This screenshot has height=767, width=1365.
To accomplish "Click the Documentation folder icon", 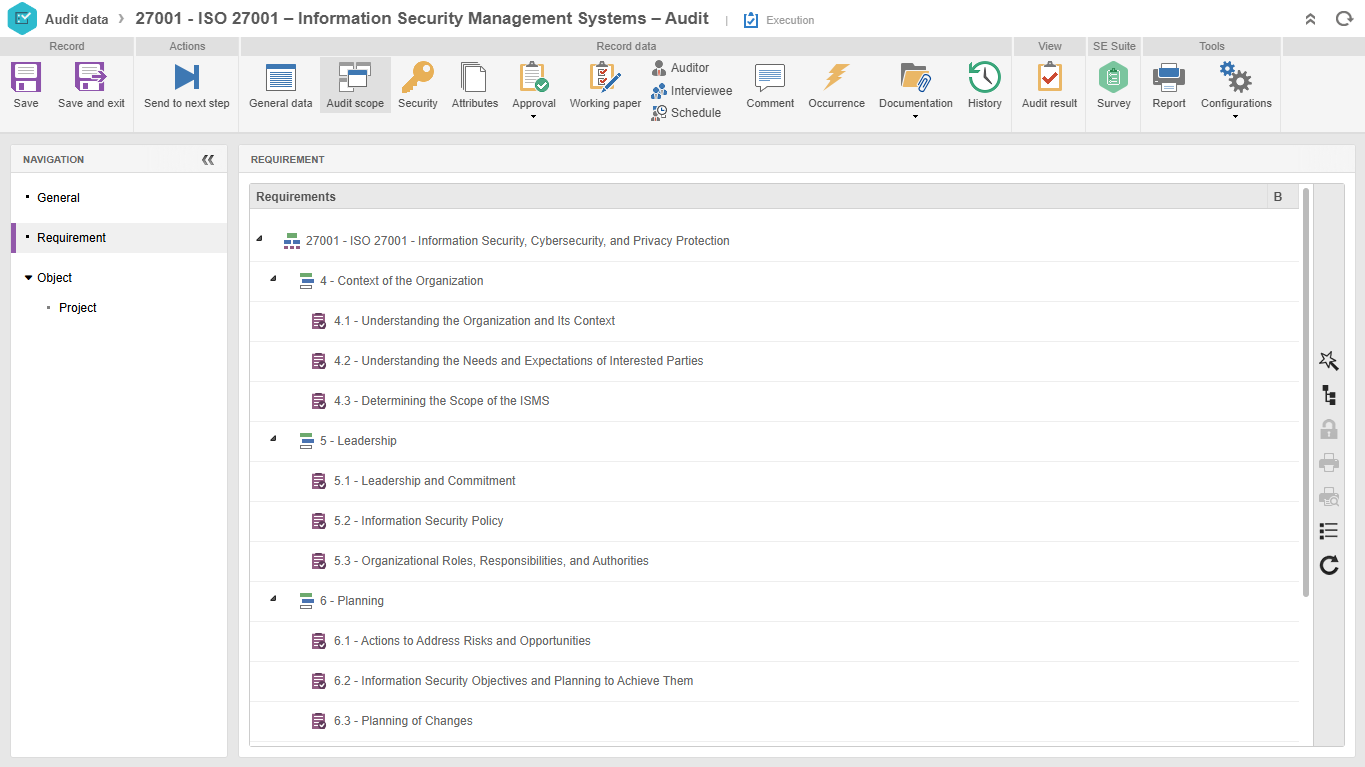I will (x=916, y=78).
